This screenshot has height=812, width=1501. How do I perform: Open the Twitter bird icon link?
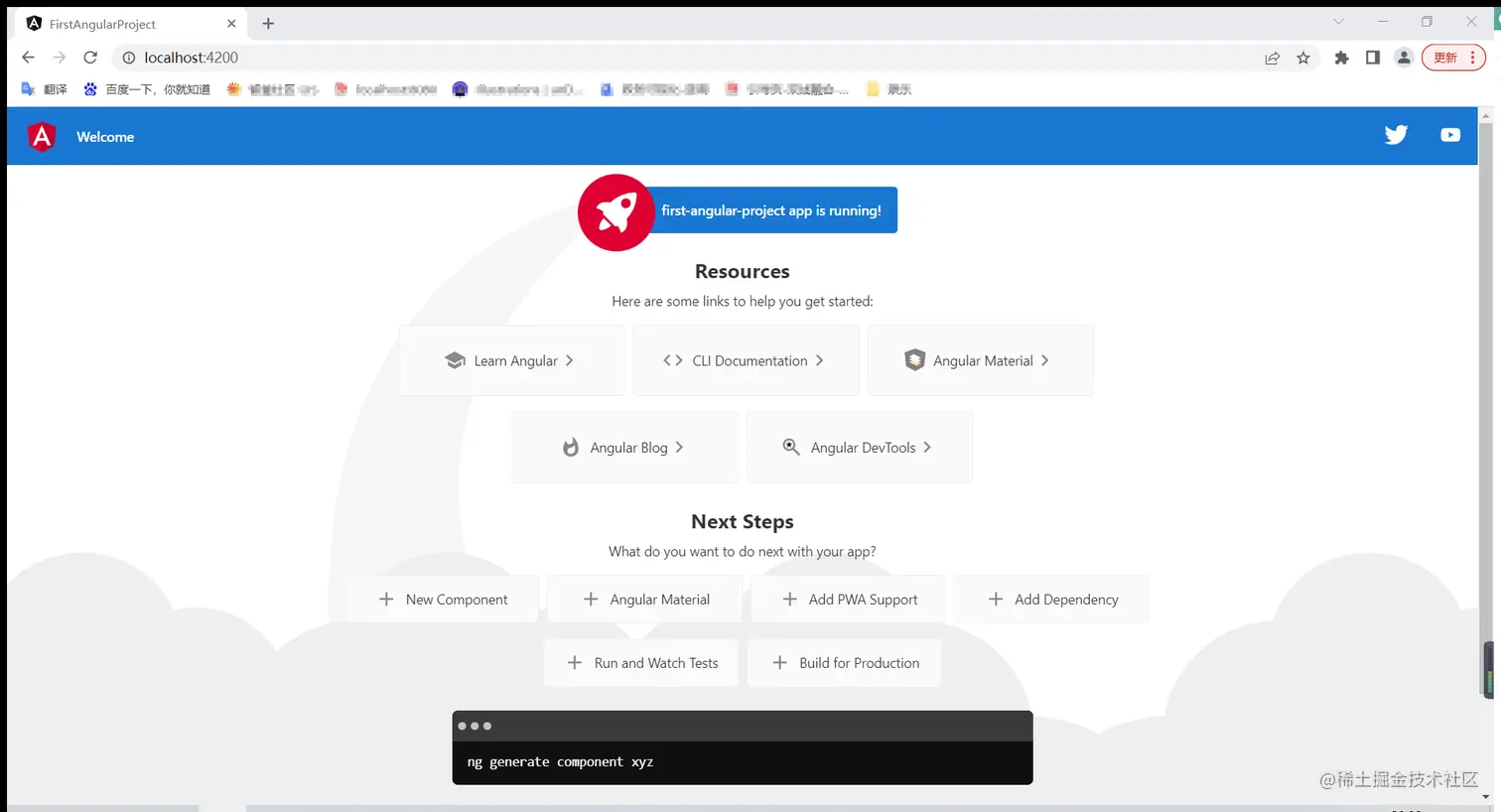1396,135
